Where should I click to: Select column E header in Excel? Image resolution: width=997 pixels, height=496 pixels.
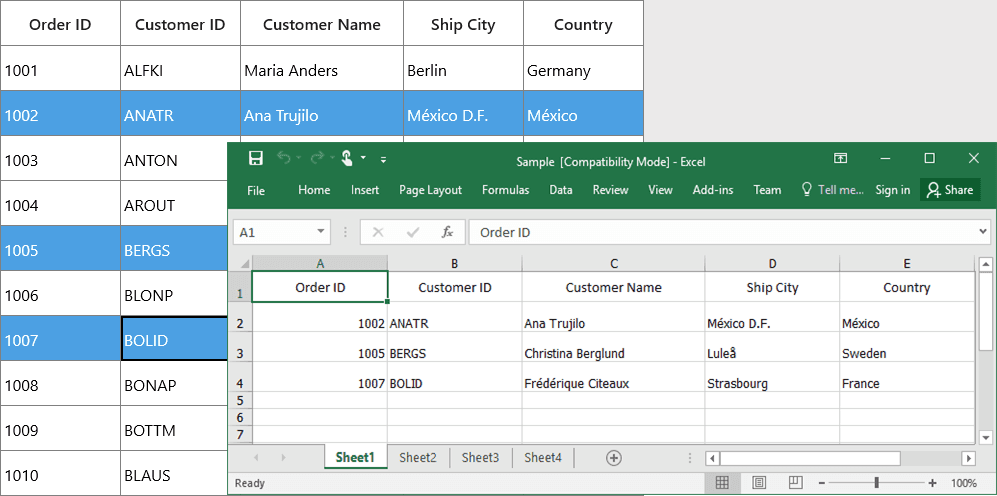click(907, 263)
